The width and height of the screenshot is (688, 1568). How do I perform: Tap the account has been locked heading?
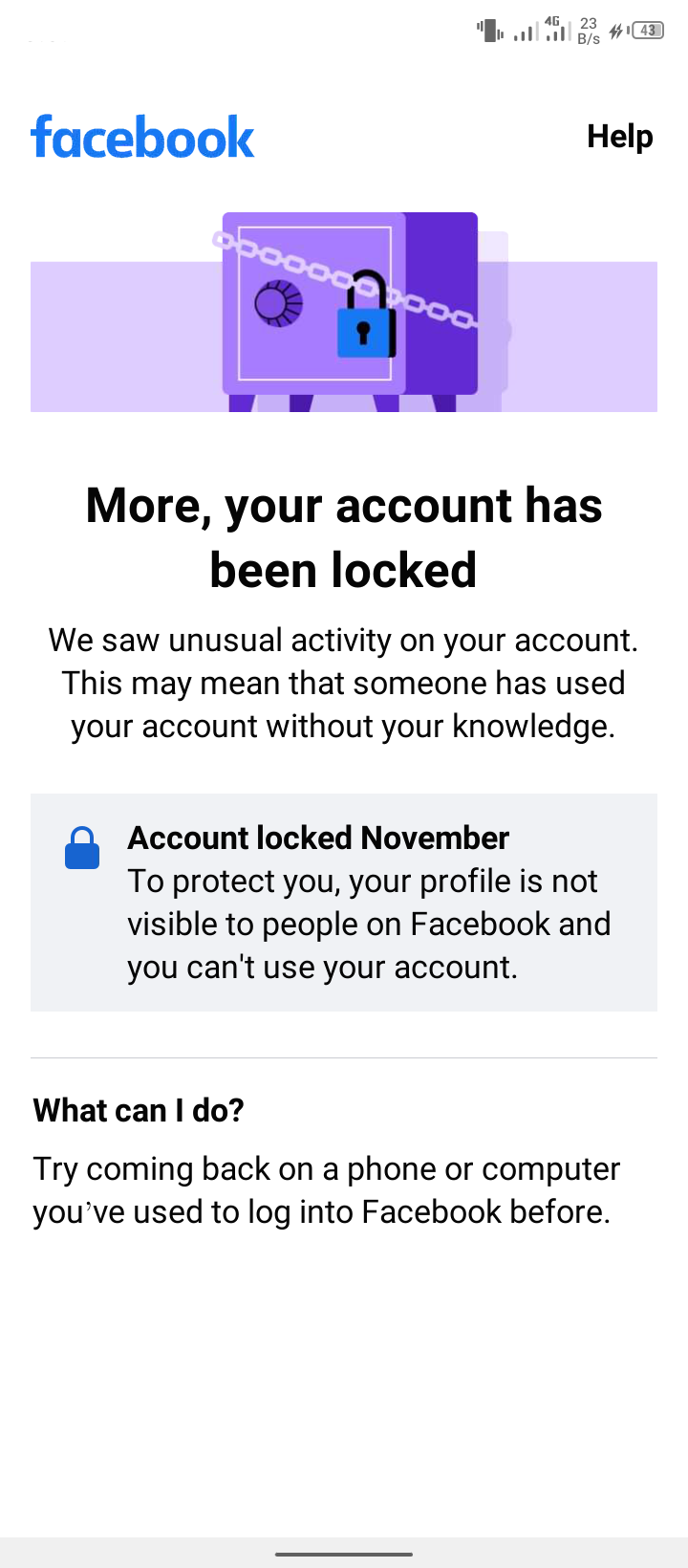(x=344, y=537)
